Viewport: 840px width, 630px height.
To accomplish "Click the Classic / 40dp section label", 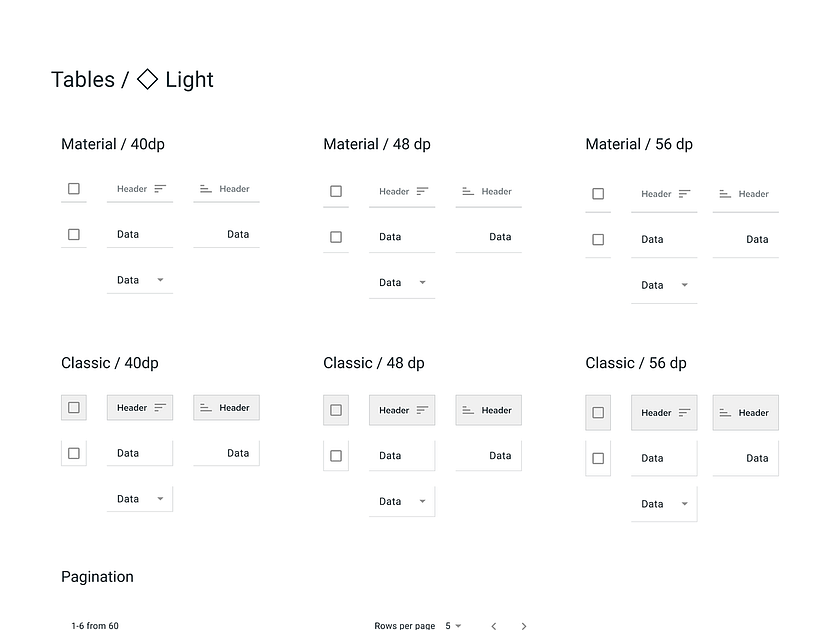I will pos(110,362).
